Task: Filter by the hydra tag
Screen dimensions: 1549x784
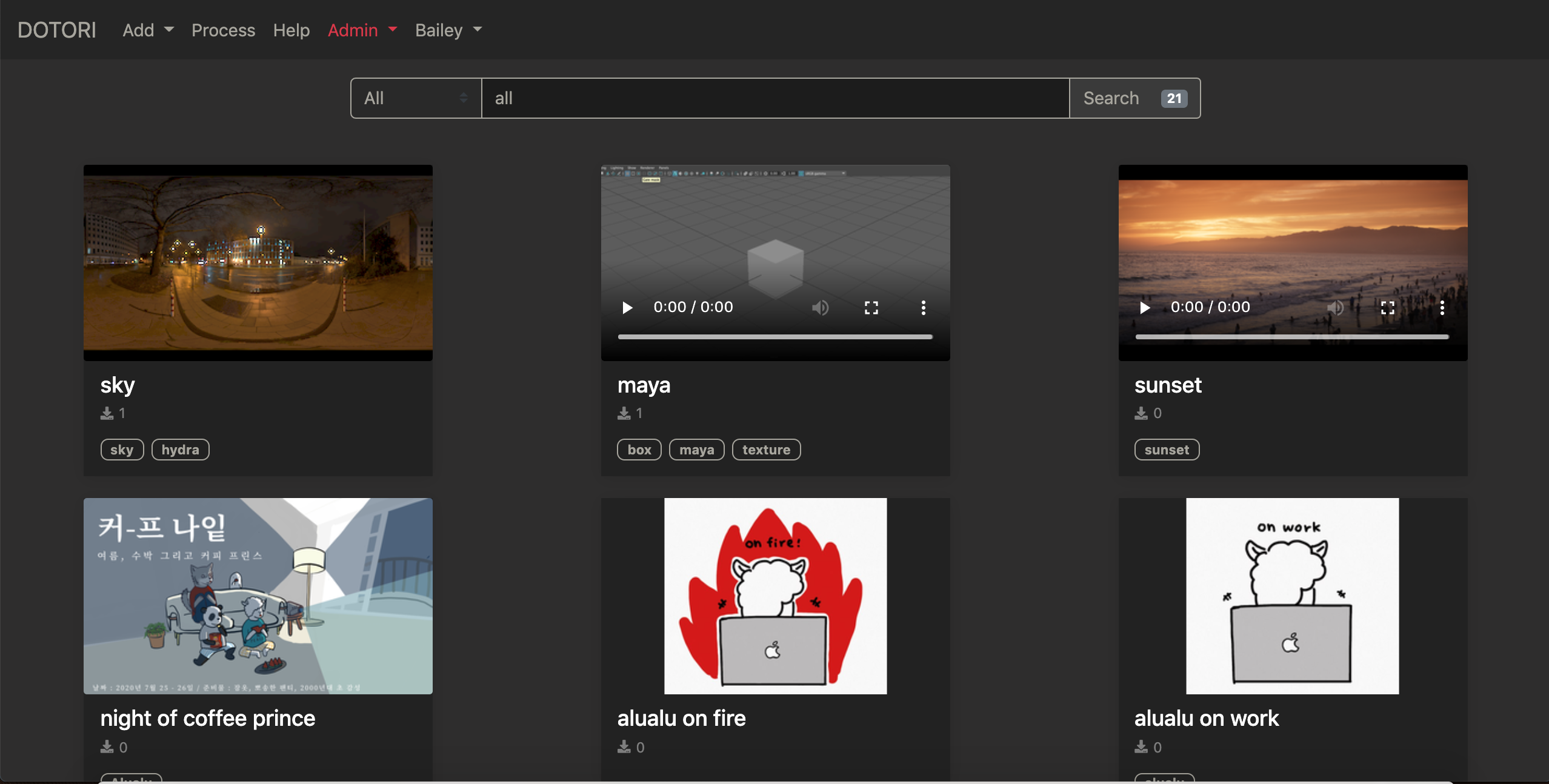Action: tap(180, 450)
